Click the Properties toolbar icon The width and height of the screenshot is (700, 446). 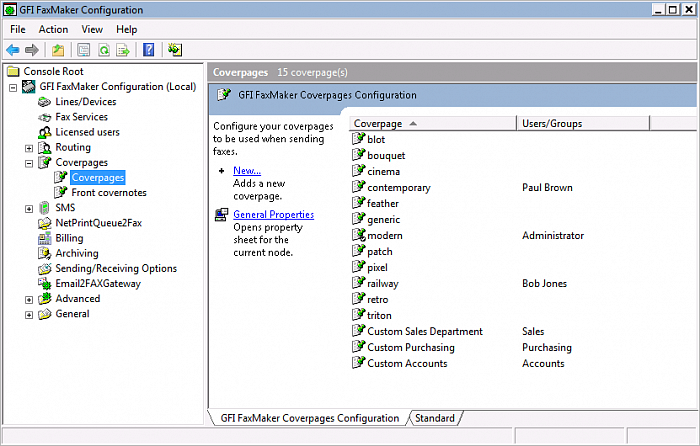click(x=84, y=49)
